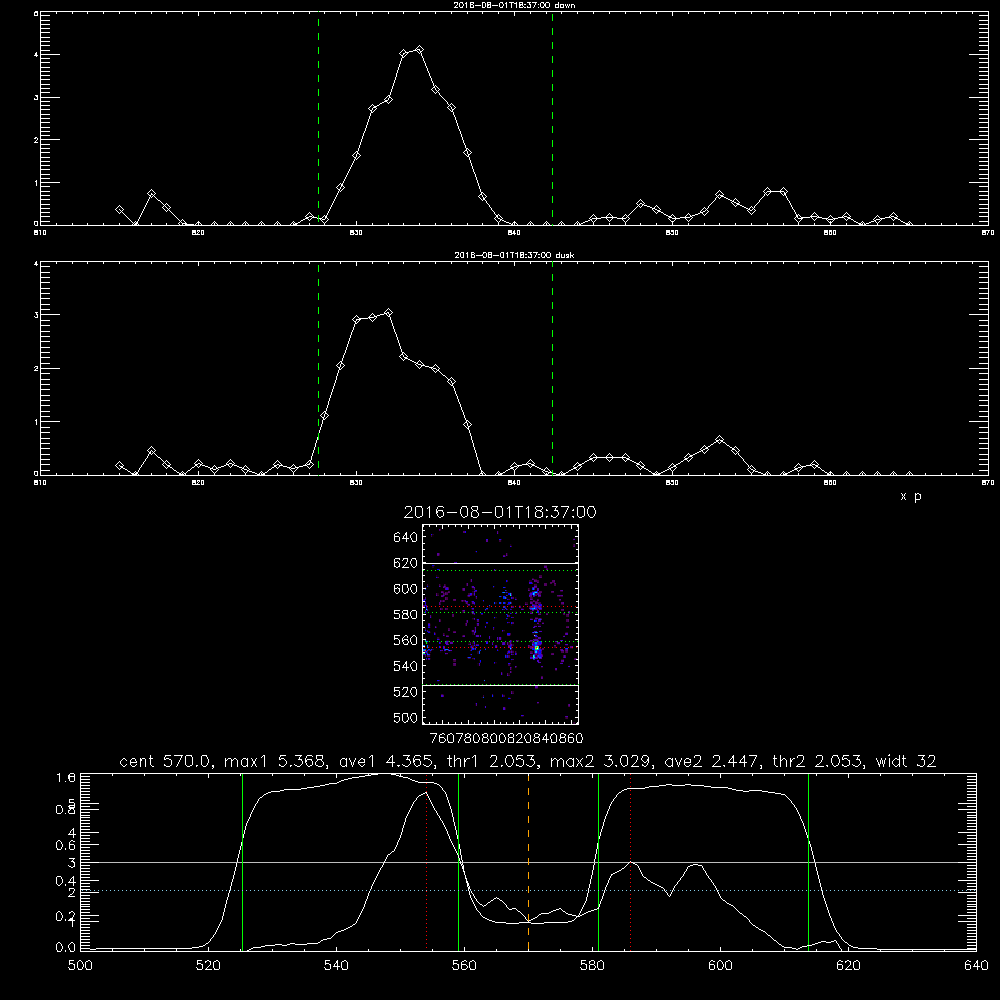Click the '520' label on heatmap y-axis
This screenshot has height=1000, width=1000.
pos(406,692)
